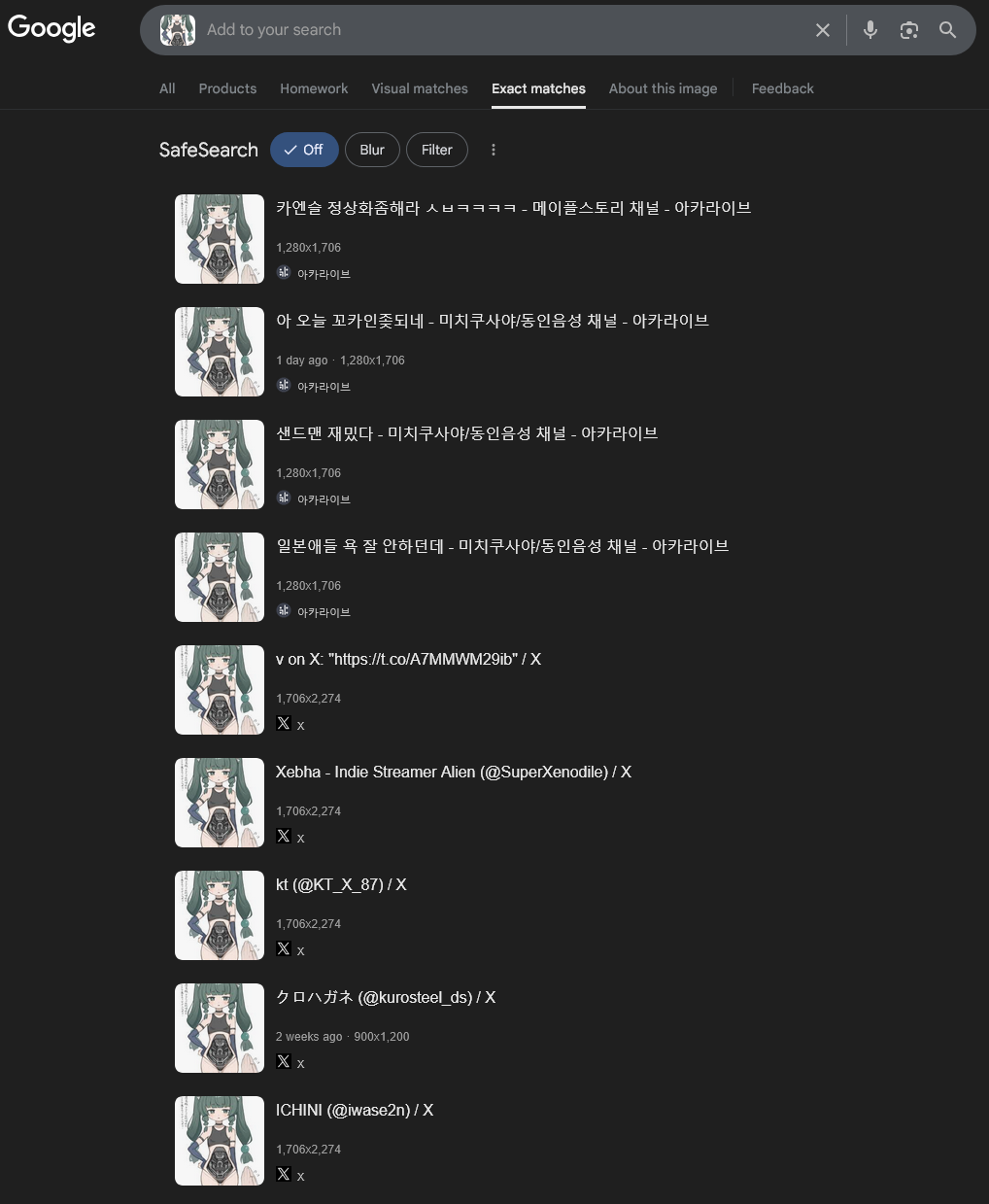
Task: Set SafeSearch to Blur
Action: pos(372,150)
